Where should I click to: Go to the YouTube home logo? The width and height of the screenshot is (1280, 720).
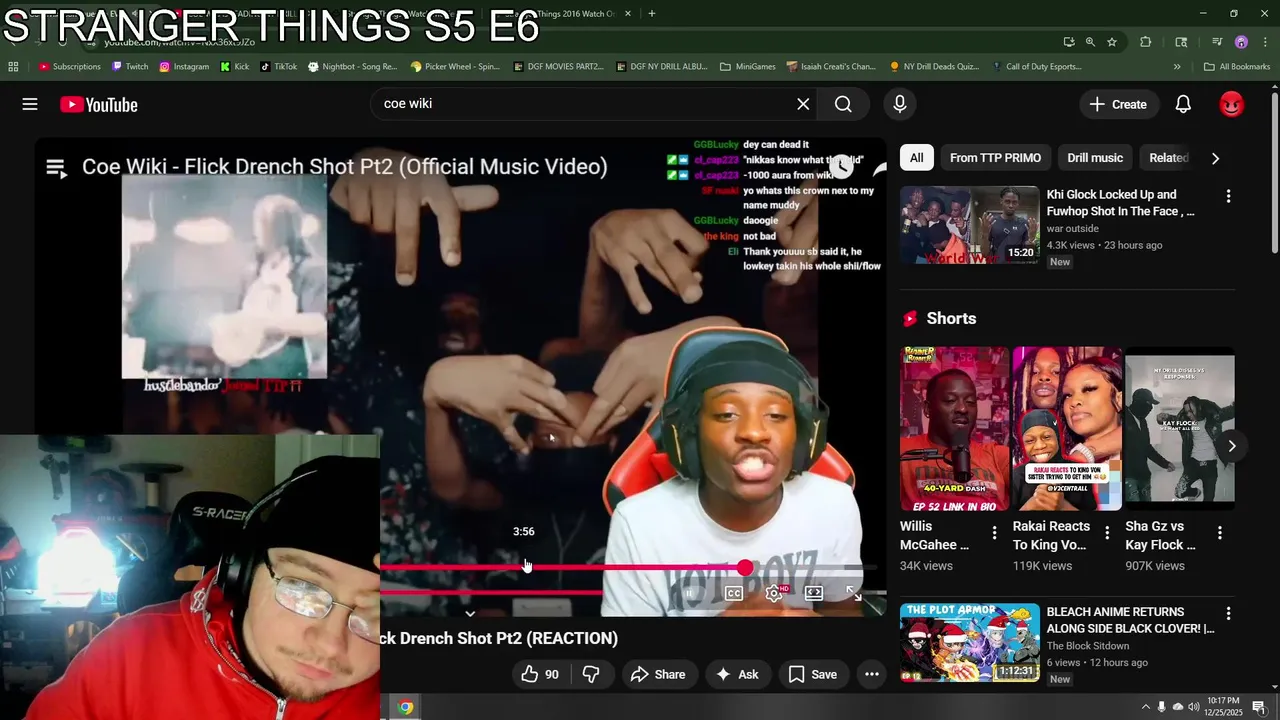click(98, 104)
